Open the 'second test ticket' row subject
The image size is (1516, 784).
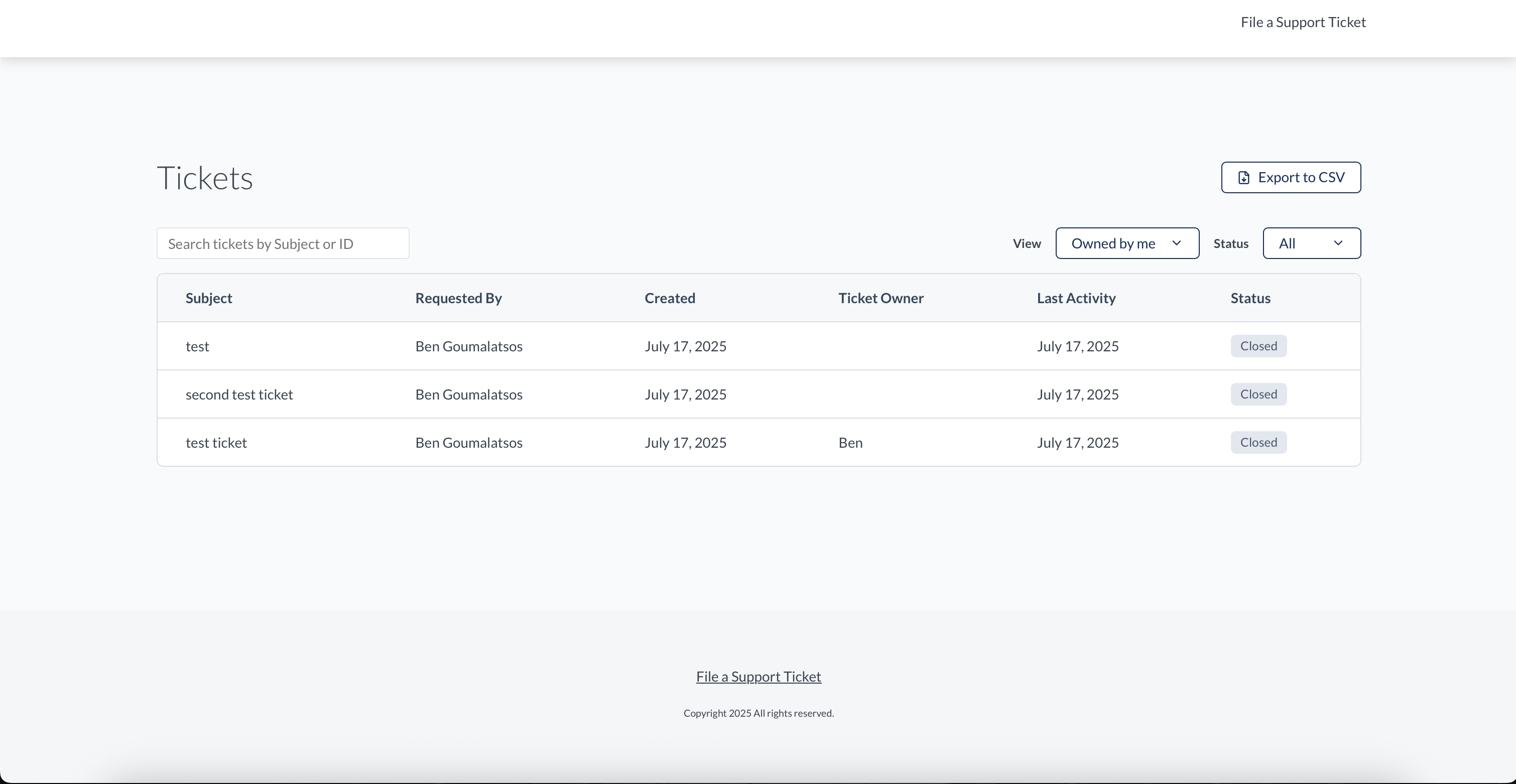(239, 395)
